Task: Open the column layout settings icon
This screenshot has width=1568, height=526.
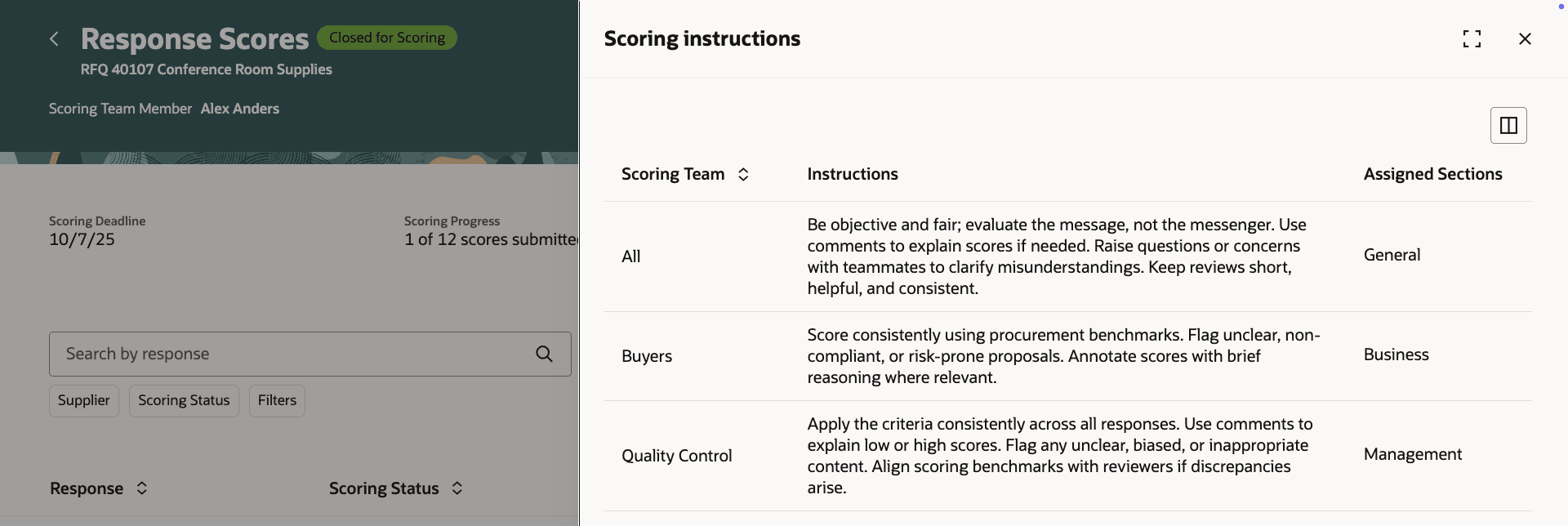Action: [1508, 126]
